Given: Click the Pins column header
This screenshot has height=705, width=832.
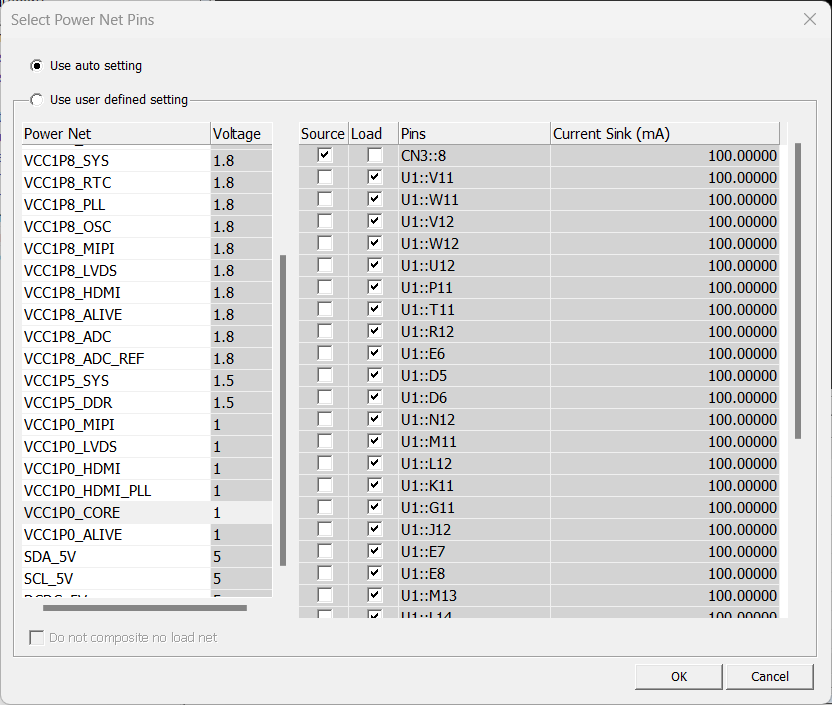Looking at the screenshot, I should pos(473,134).
